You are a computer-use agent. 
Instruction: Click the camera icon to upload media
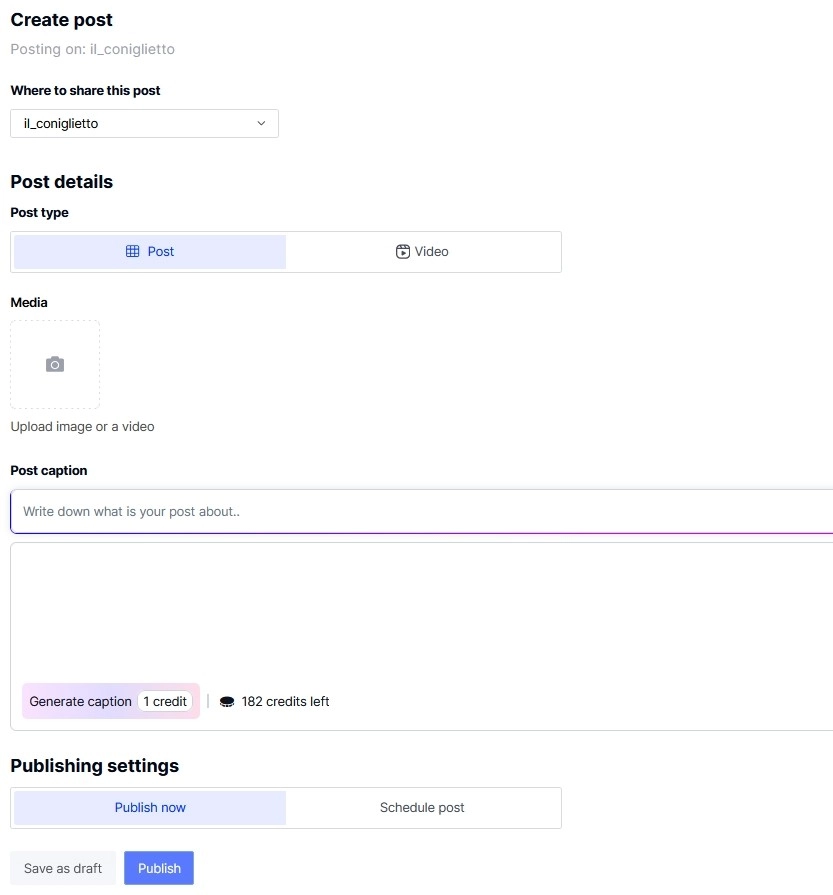tap(55, 365)
